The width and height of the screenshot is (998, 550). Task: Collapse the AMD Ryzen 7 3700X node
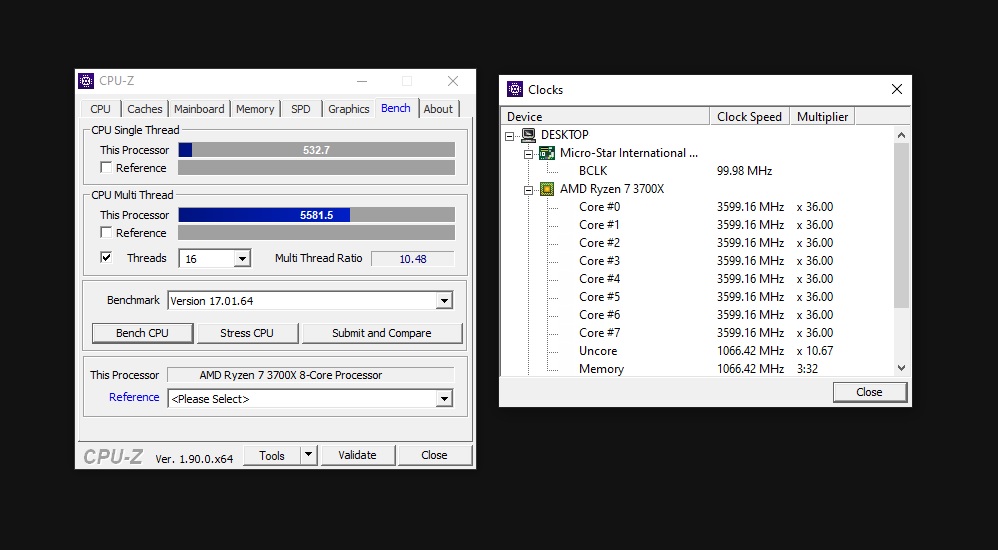(x=528, y=190)
